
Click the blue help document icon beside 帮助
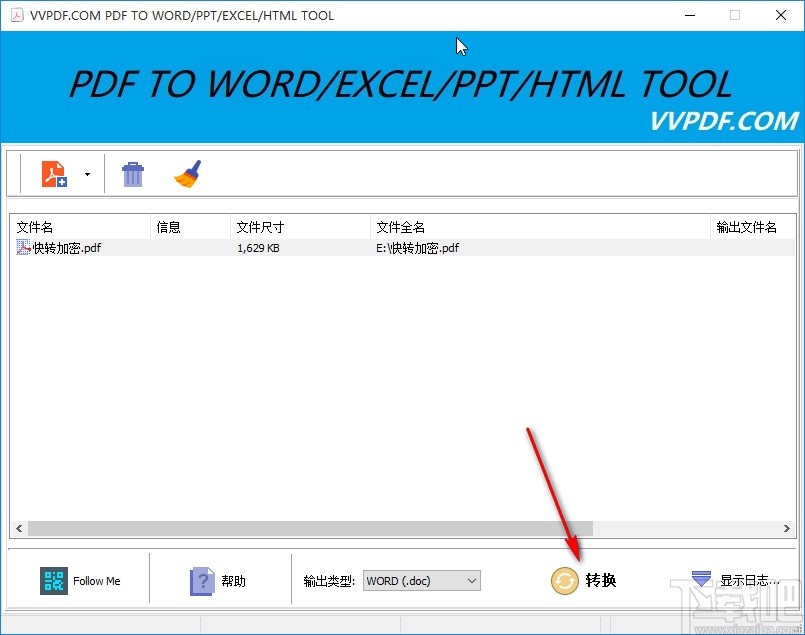pos(196,580)
